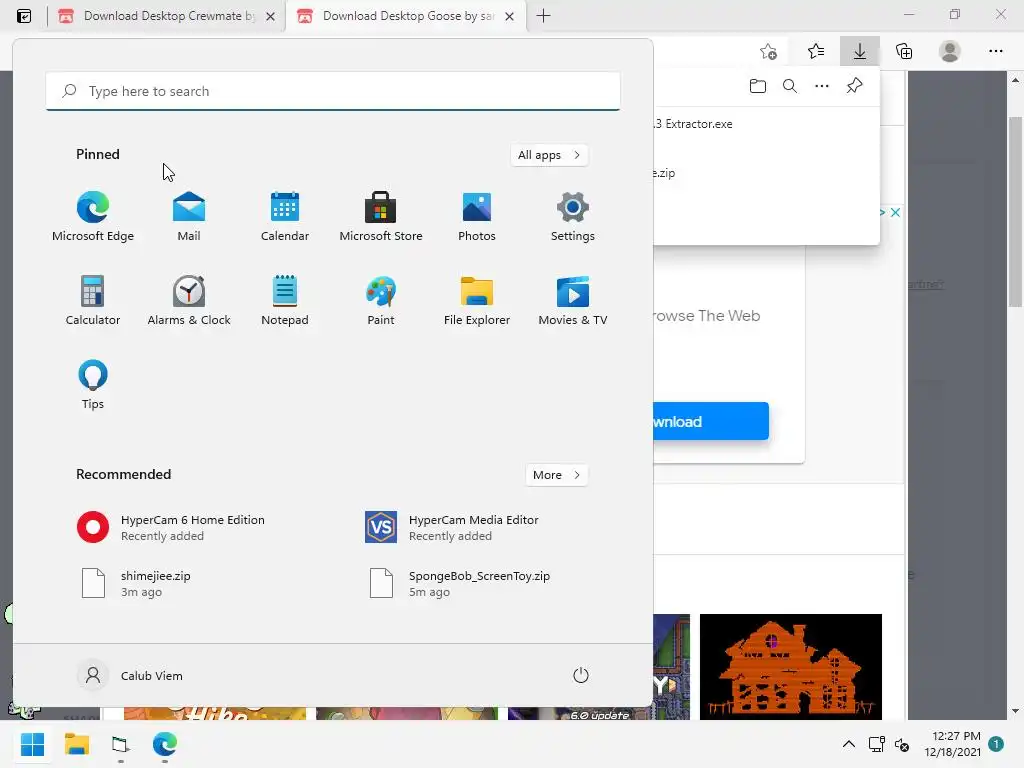This screenshot has height=768, width=1024.
Task: Search downloads in the Downloads panel
Action: [790, 86]
